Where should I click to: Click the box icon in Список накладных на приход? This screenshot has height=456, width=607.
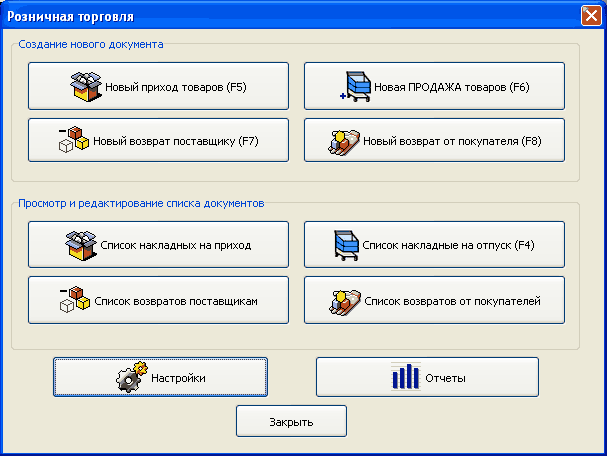point(81,245)
